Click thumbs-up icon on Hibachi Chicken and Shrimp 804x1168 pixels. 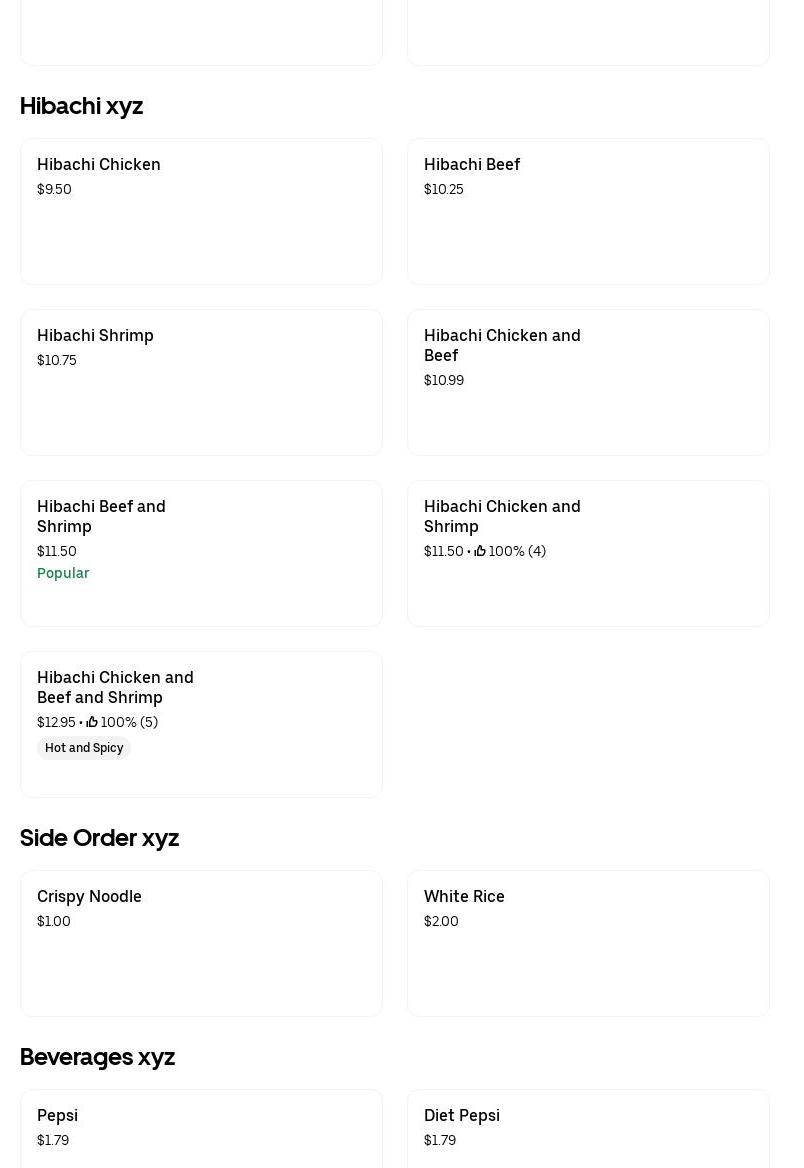click(480, 551)
